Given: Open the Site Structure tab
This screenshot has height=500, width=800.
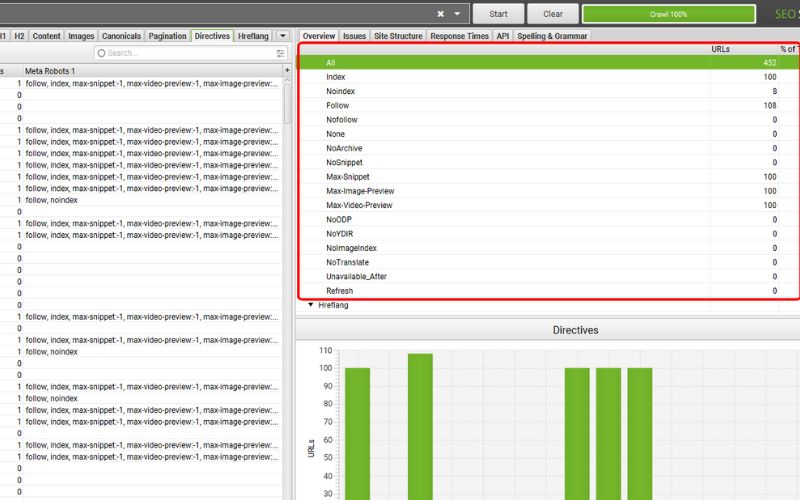Looking at the screenshot, I should [398, 36].
